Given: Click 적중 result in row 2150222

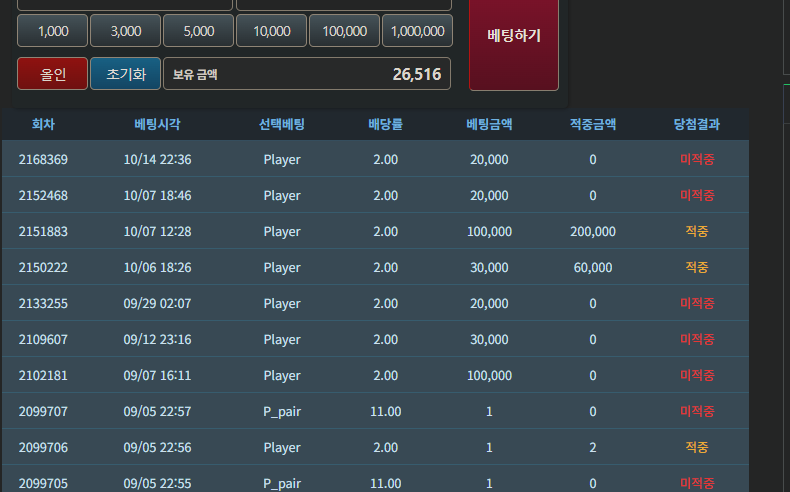Looking at the screenshot, I should tap(697, 267).
